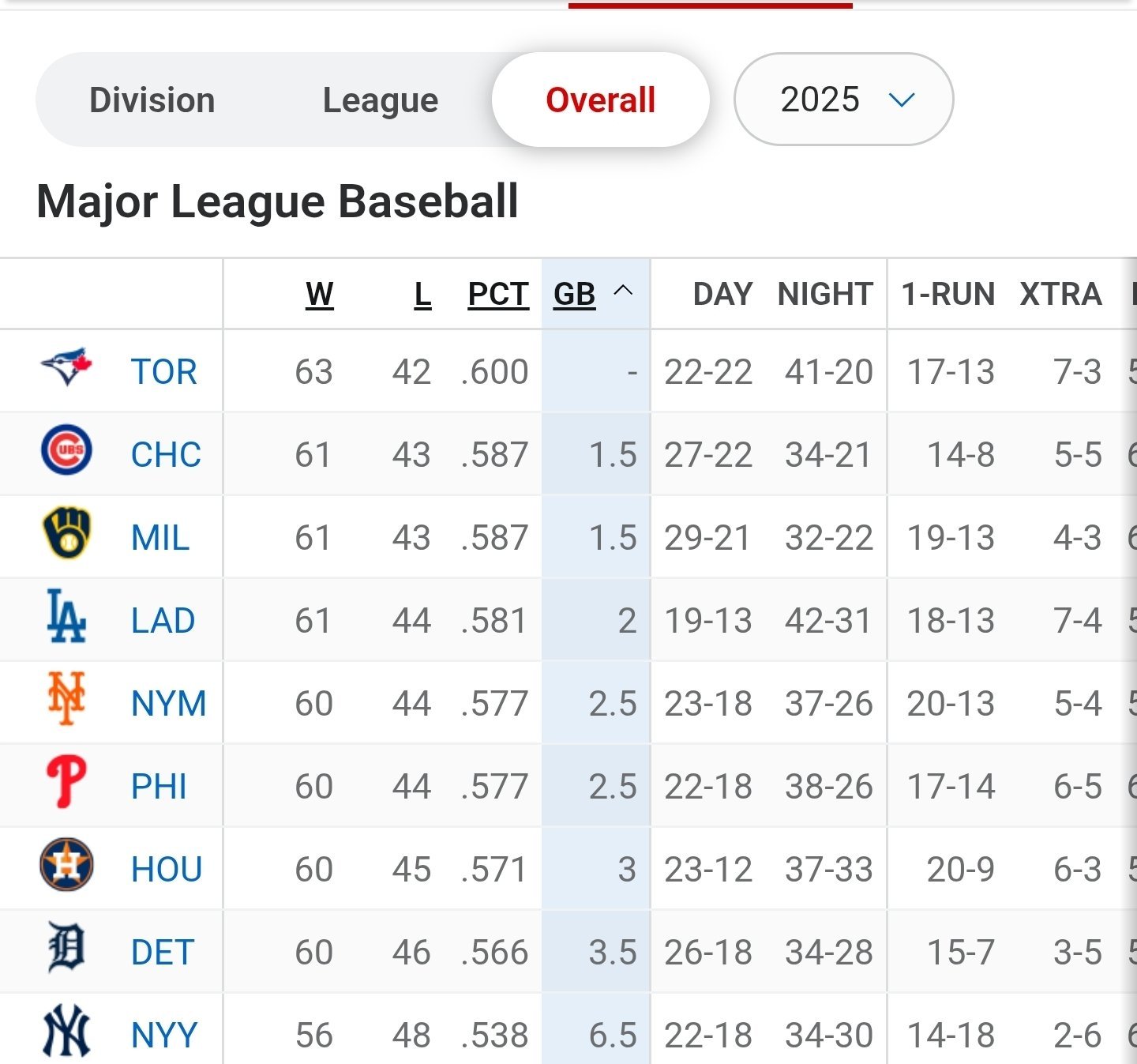Click the Milwaukee Brewers logo

(66, 534)
